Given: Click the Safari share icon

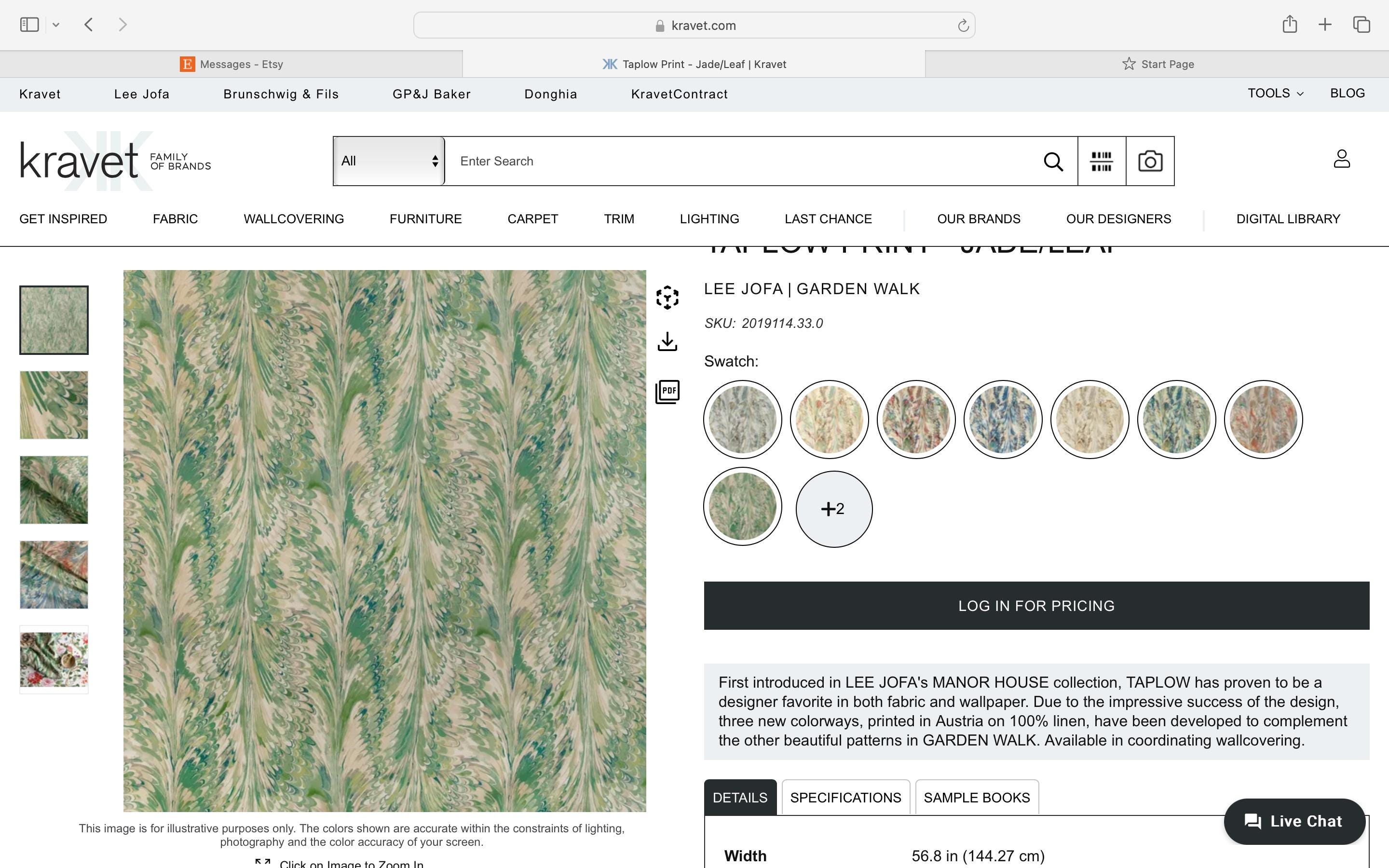Looking at the screenshot, I should point(1290,24).
